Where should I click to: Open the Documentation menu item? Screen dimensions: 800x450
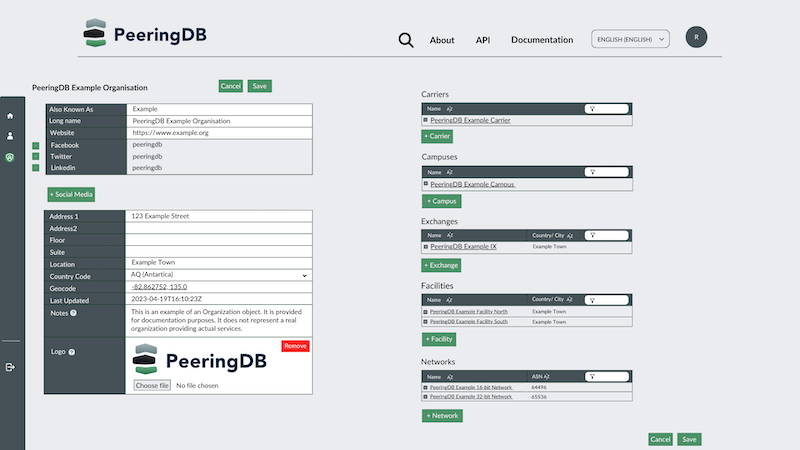pos(542,40)
